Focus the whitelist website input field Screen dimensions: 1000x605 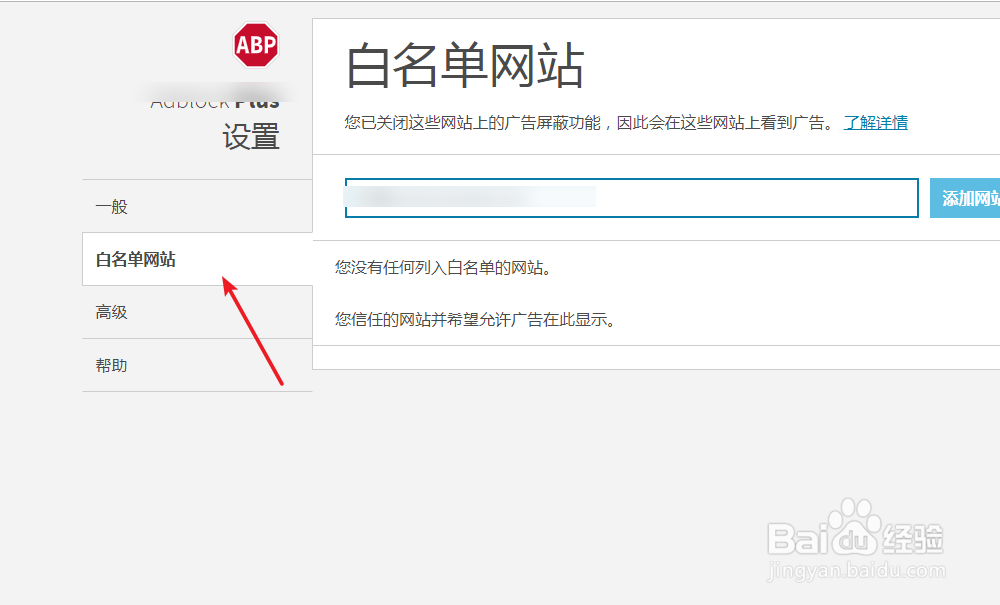[631, 198]
